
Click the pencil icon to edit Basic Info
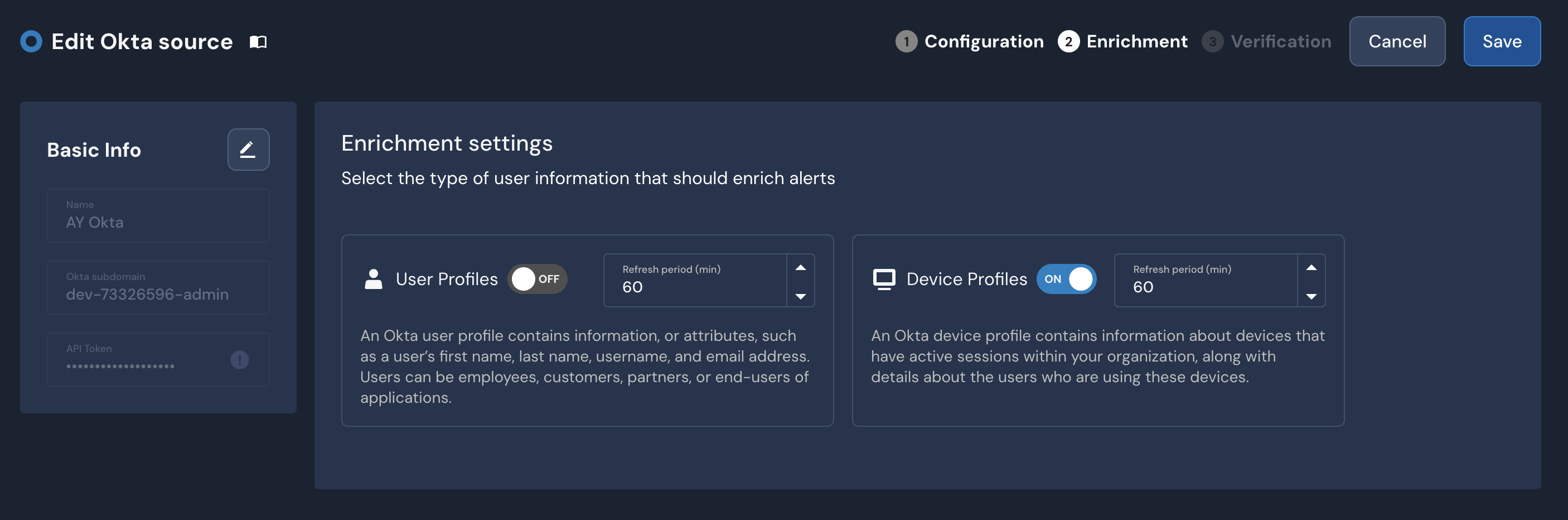(x=248, y=149)
